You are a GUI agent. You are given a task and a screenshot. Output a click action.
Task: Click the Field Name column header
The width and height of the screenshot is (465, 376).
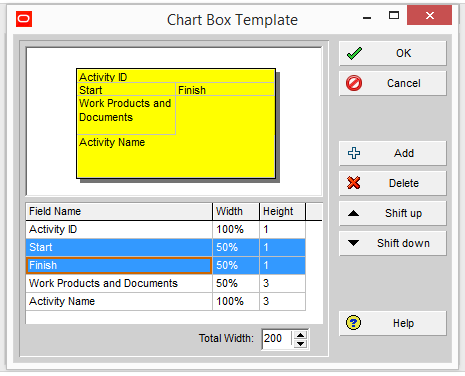point(119,211)
